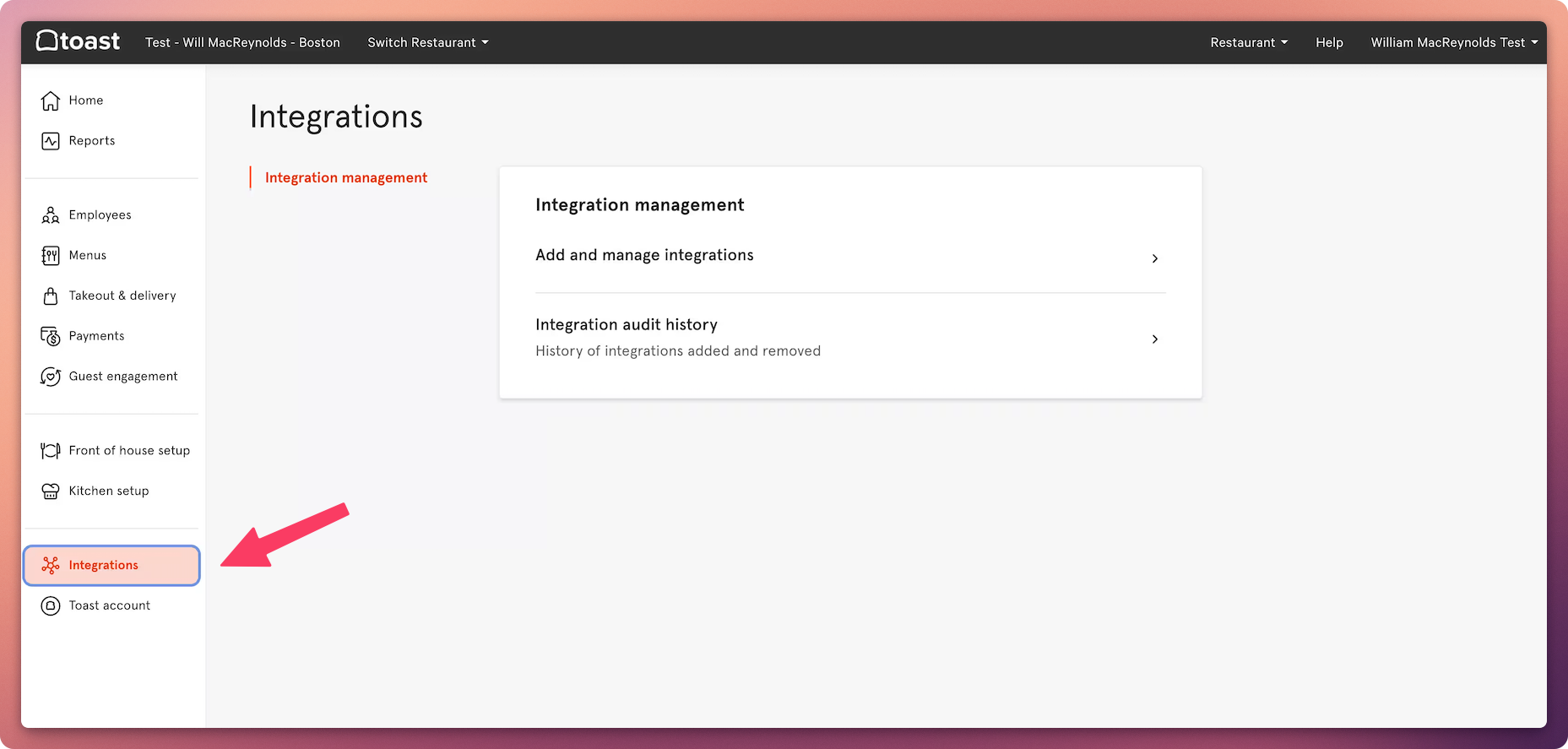Click chevron beside Add and manage integrations
This screenshot has height=749, width=1568.
coord(1155,258)
